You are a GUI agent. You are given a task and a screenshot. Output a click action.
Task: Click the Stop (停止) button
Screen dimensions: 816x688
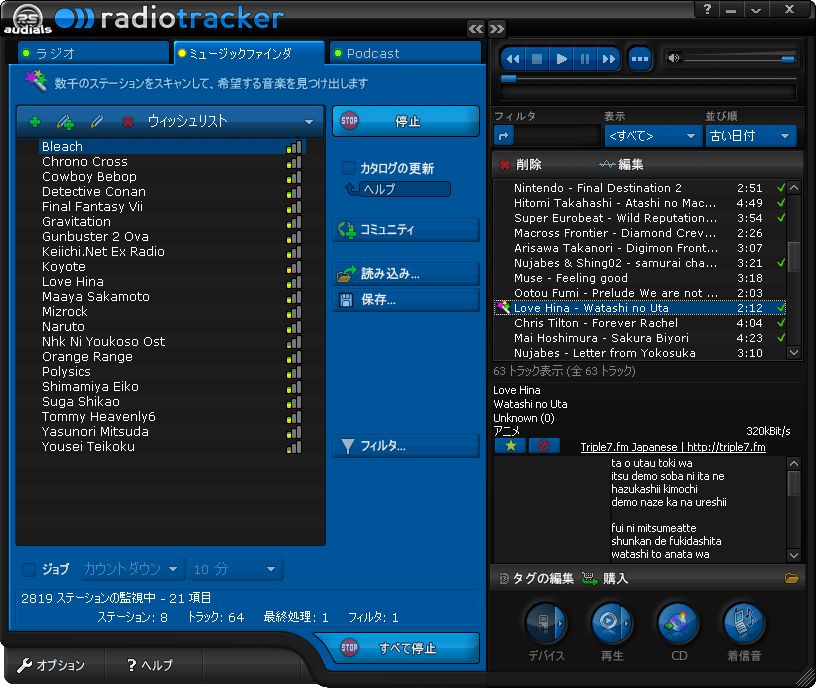[x=405, y=121]
